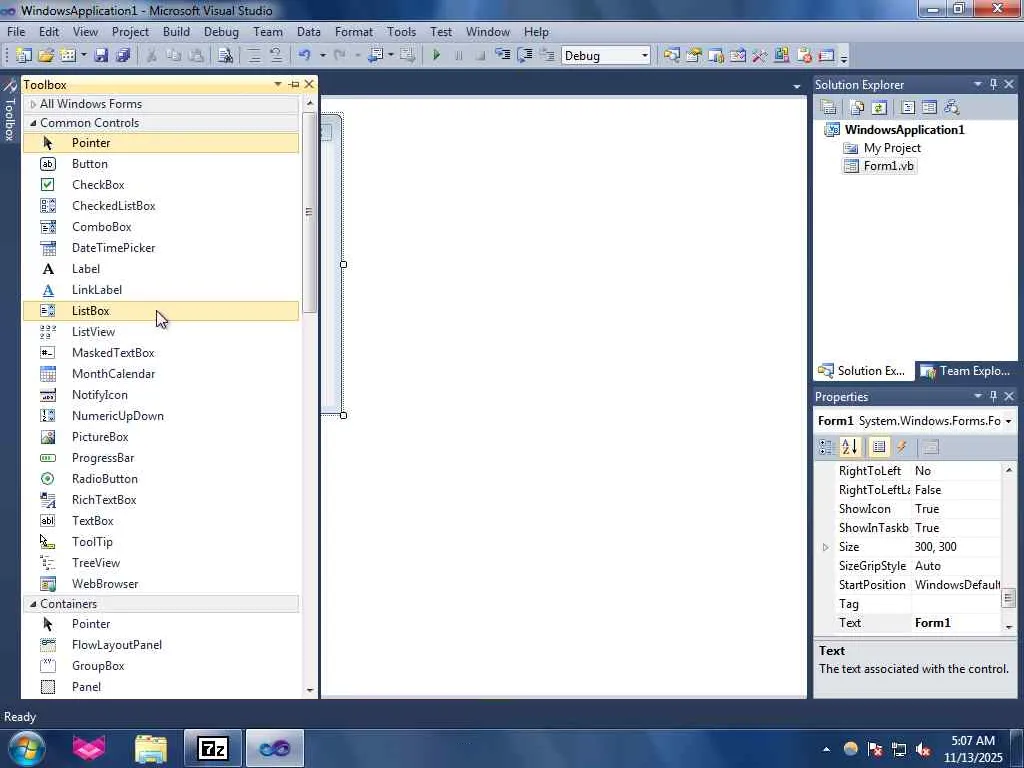Open the Debug menu
This screenshot has height=768, width=1024.
tap(221, 31)
